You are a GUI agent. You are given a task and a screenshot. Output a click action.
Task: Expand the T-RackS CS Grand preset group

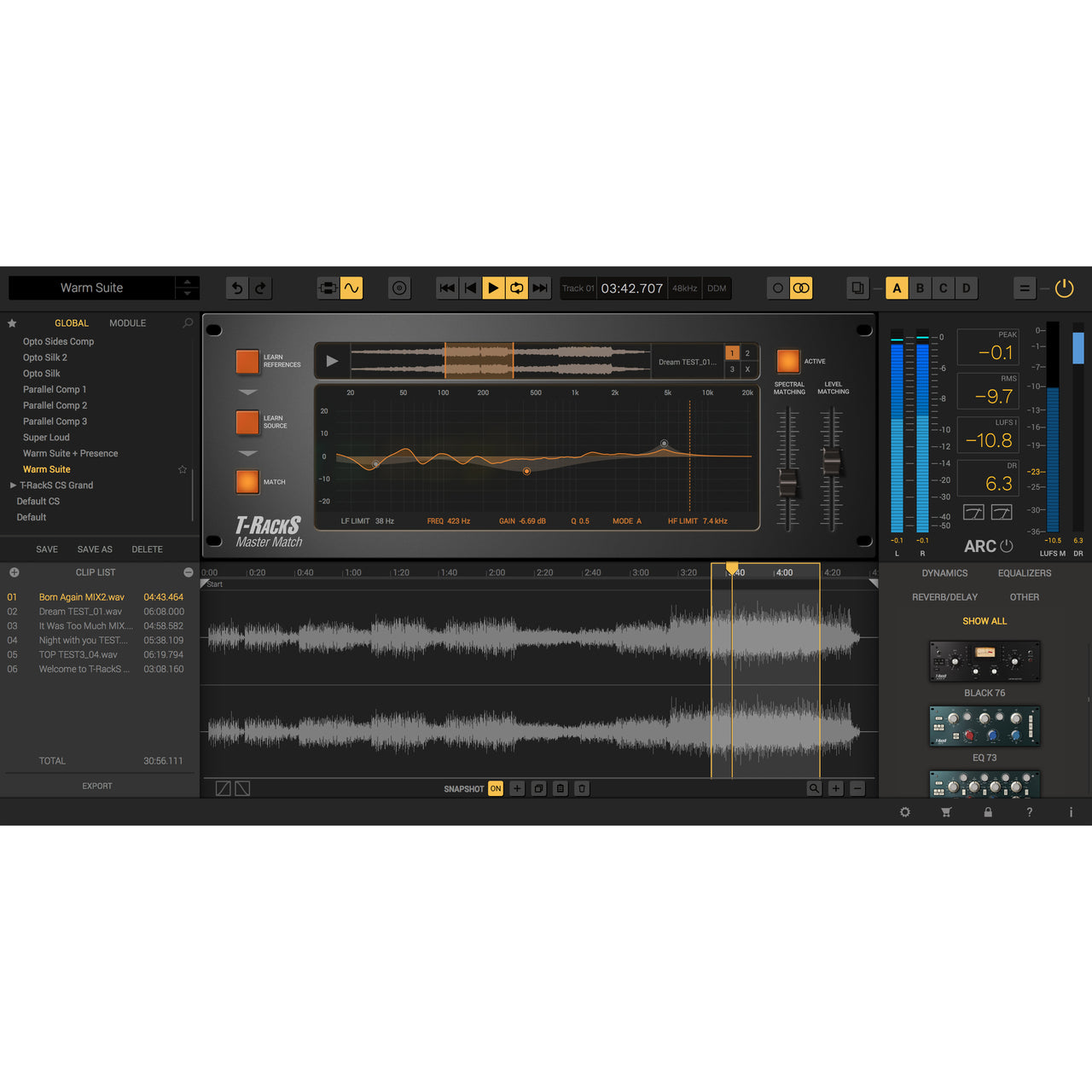(13, 485)
